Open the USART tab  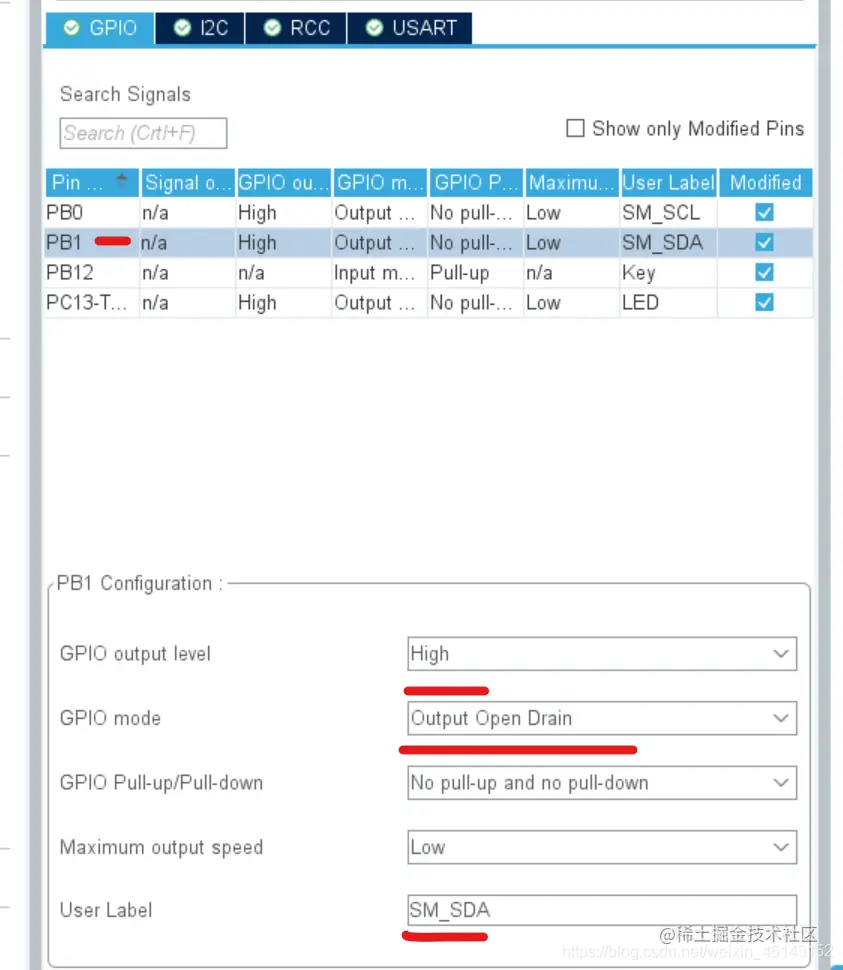pos(410,28)
